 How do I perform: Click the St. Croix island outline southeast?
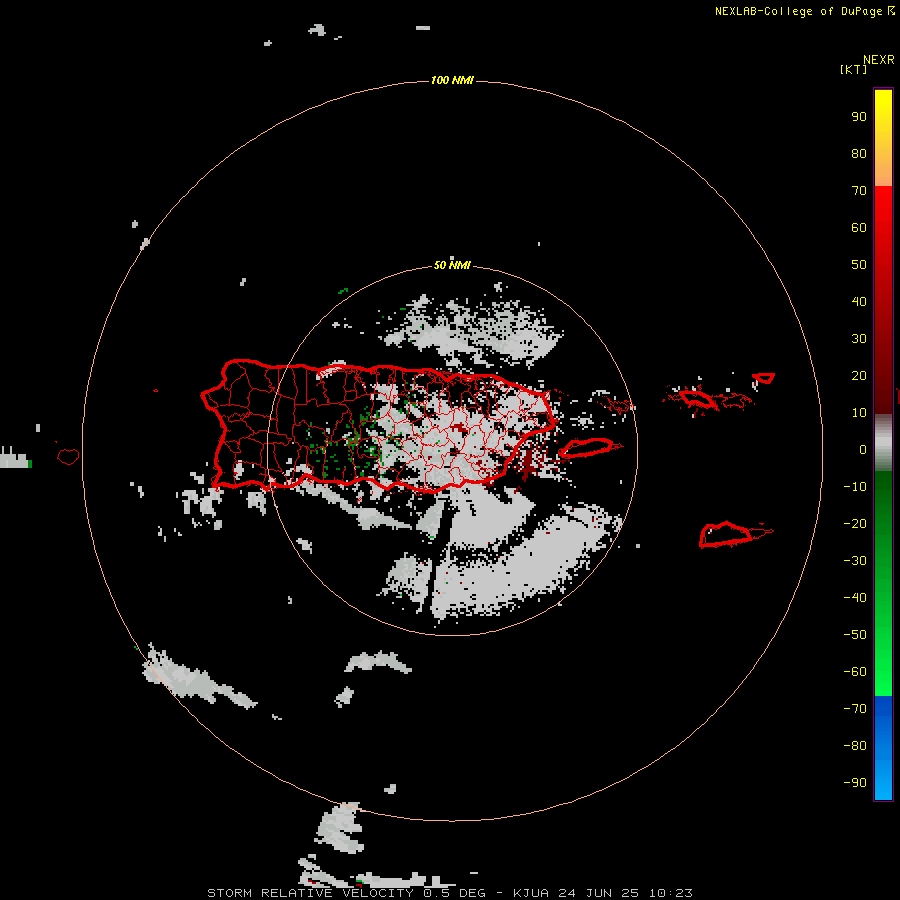click(727, 534)
